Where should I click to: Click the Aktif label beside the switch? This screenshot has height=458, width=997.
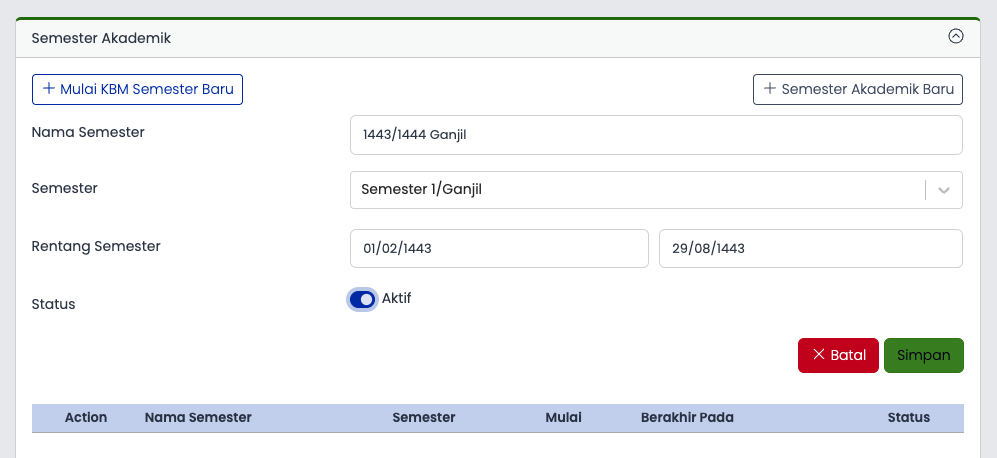tap(396, 298)
